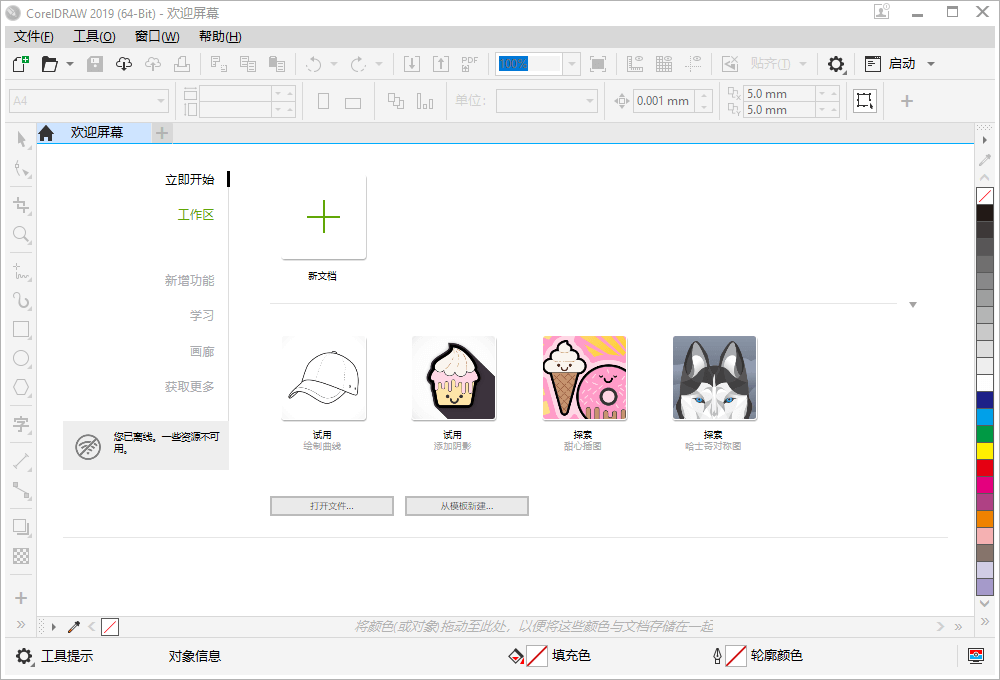Select the Text tool
Viewport: 1000px width, 680px height.
[x=21, y=425]
